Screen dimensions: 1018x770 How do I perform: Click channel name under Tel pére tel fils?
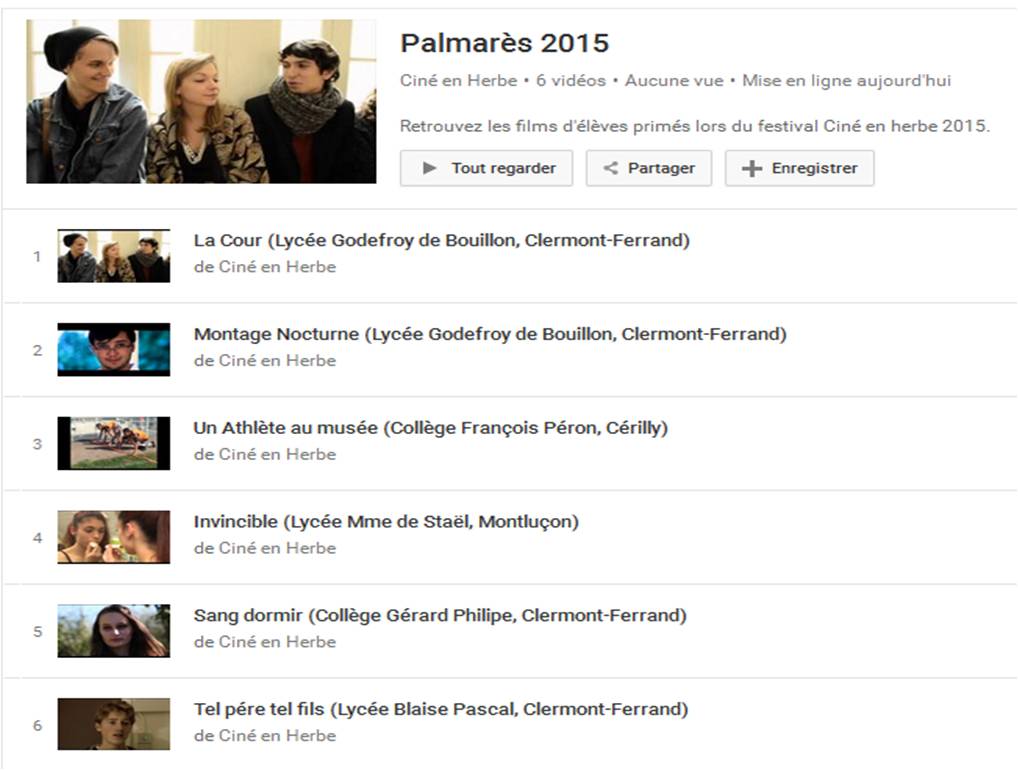[277, 736]
